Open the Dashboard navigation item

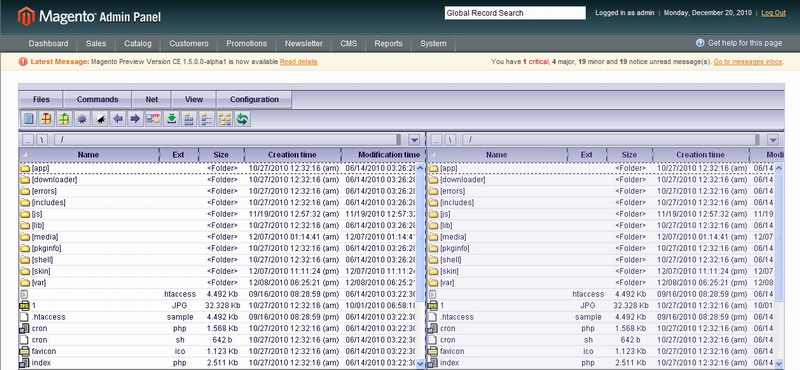click(x=48, y=43)
